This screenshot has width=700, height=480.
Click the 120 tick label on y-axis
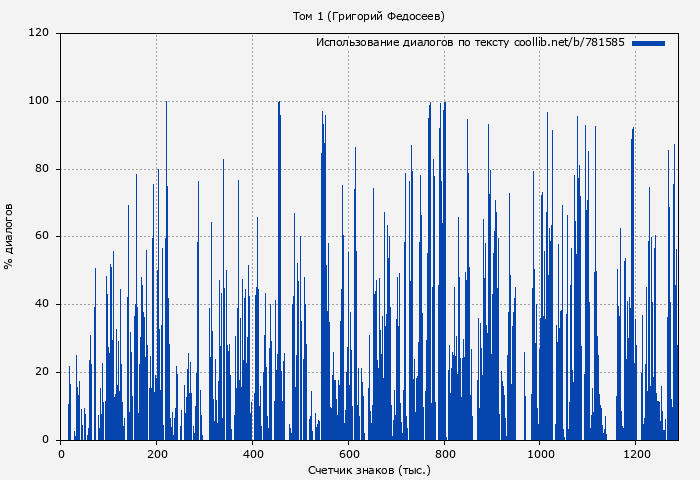(x=39, y=33)
